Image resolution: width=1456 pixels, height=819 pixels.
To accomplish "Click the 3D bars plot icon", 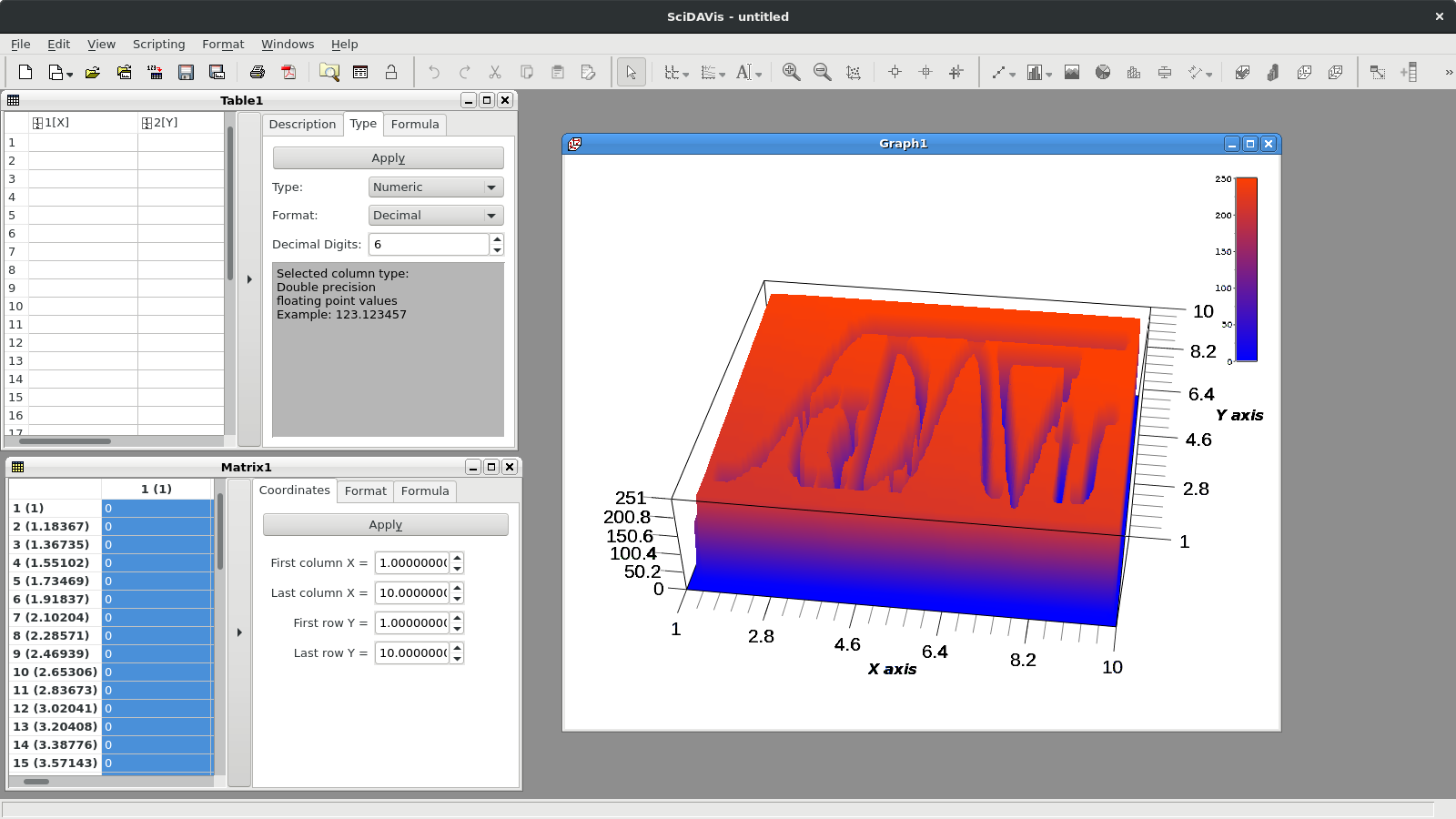I will (x=1273, y=72).
